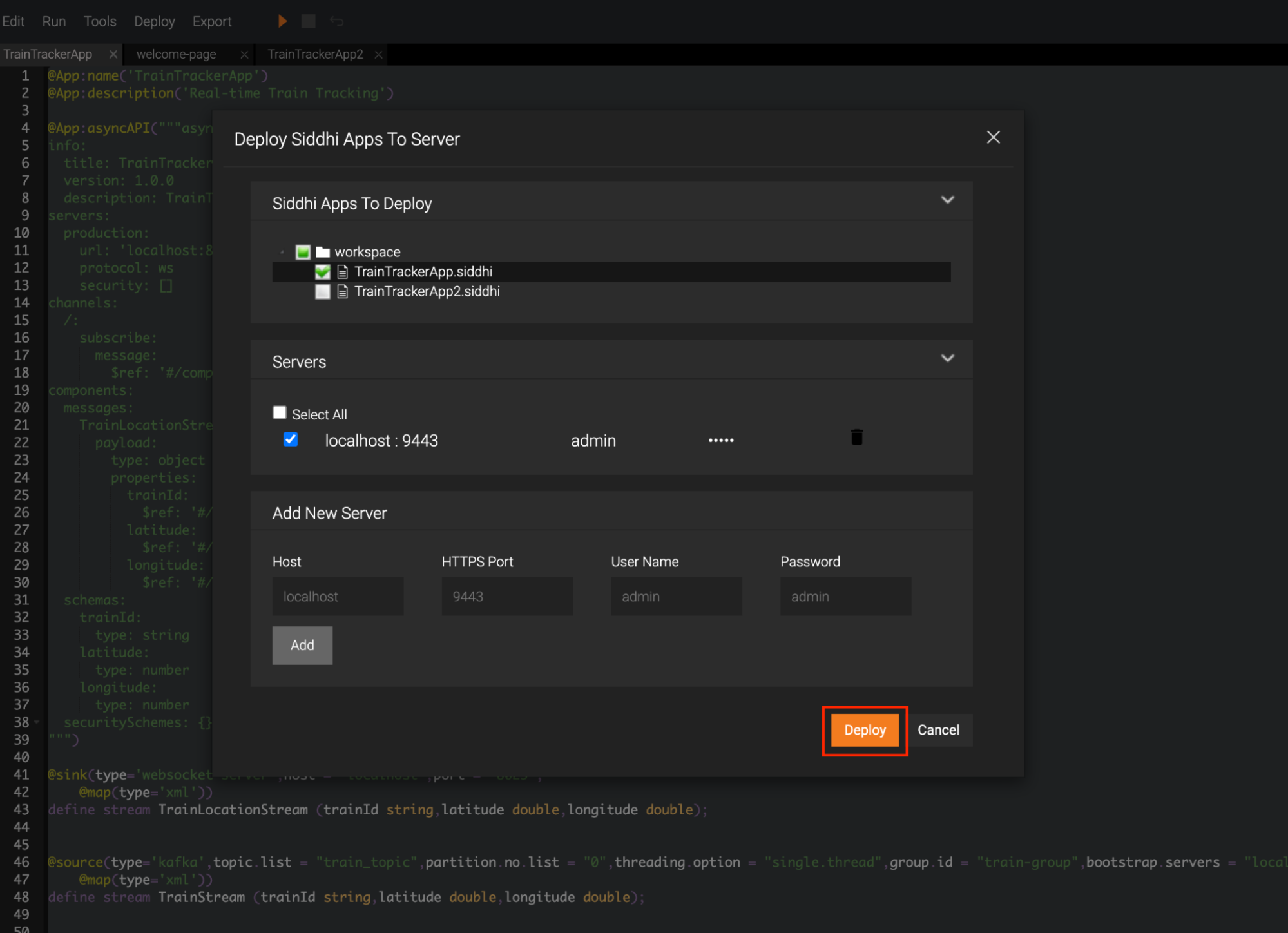1288x933 pixels.
Task: Delete the localhost server with trash icon
Action: [856, 438]
